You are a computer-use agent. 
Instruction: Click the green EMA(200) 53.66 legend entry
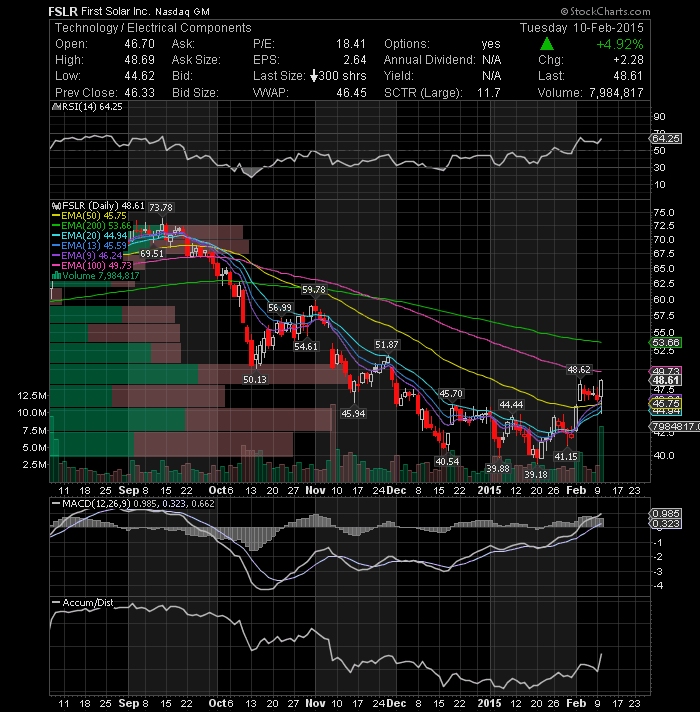tap(96, 226)
